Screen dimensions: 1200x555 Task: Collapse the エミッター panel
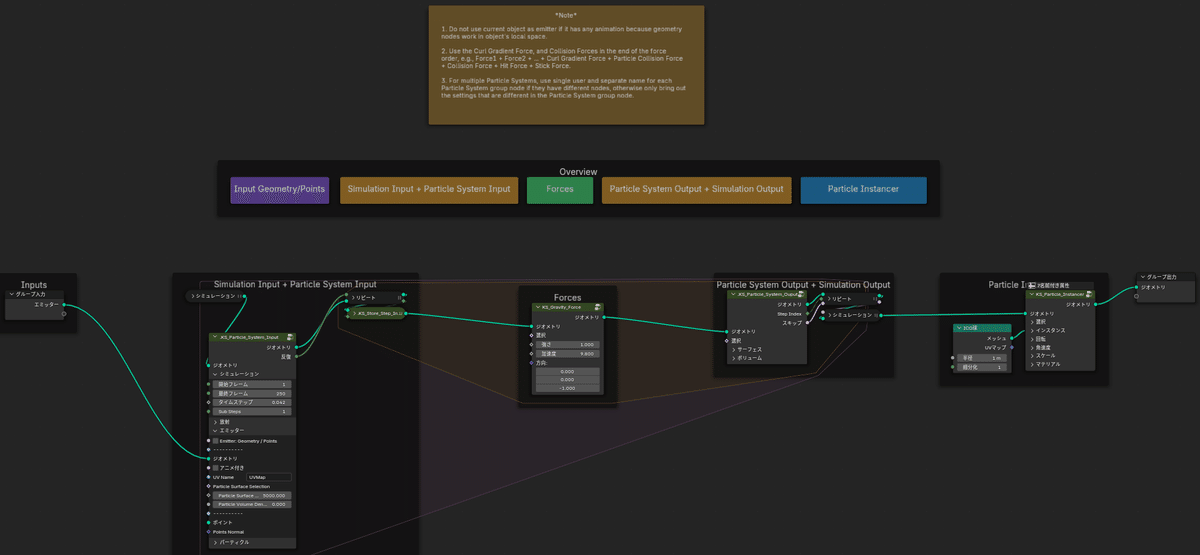pos(215,430)
